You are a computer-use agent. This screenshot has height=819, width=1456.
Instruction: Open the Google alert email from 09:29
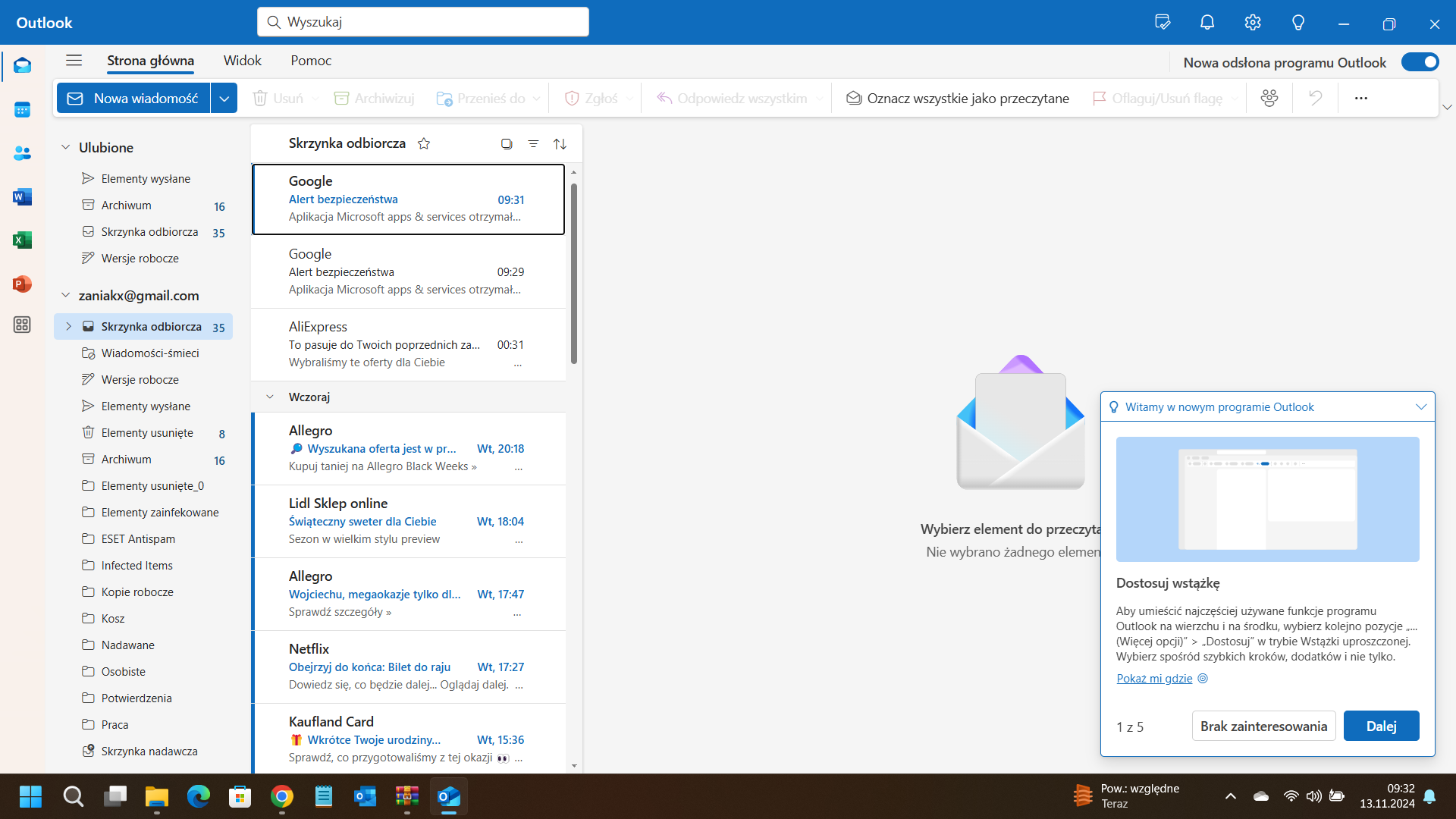tap(408, 271)
